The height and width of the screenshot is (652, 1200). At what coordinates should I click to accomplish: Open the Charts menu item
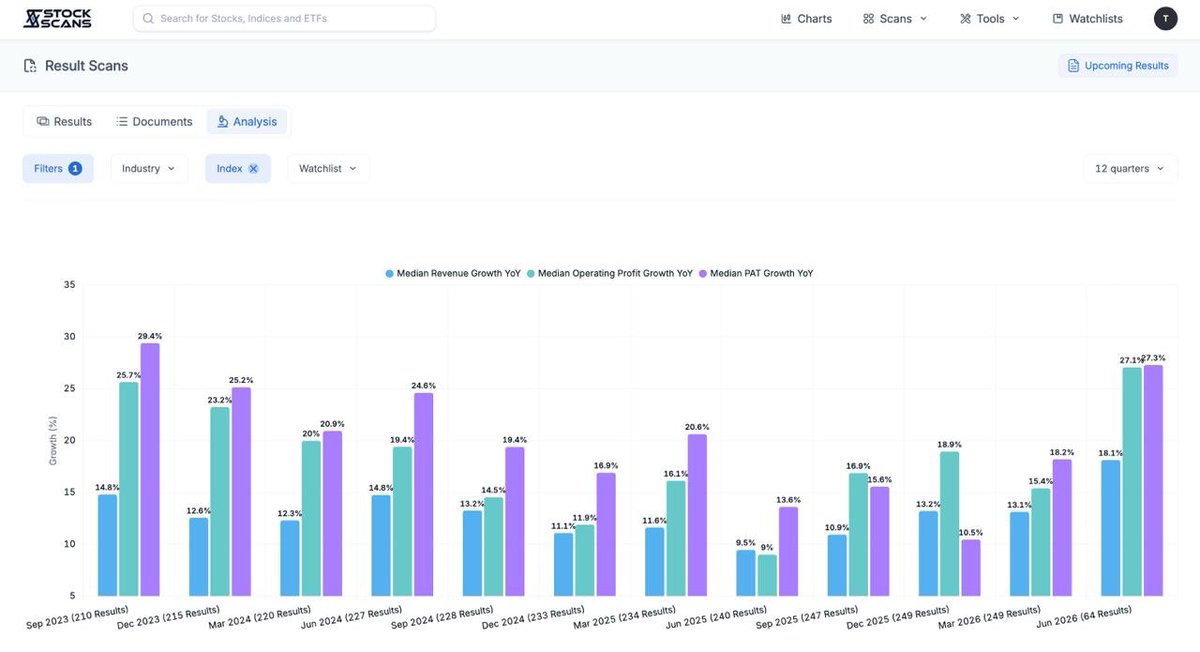pos(806,19)
